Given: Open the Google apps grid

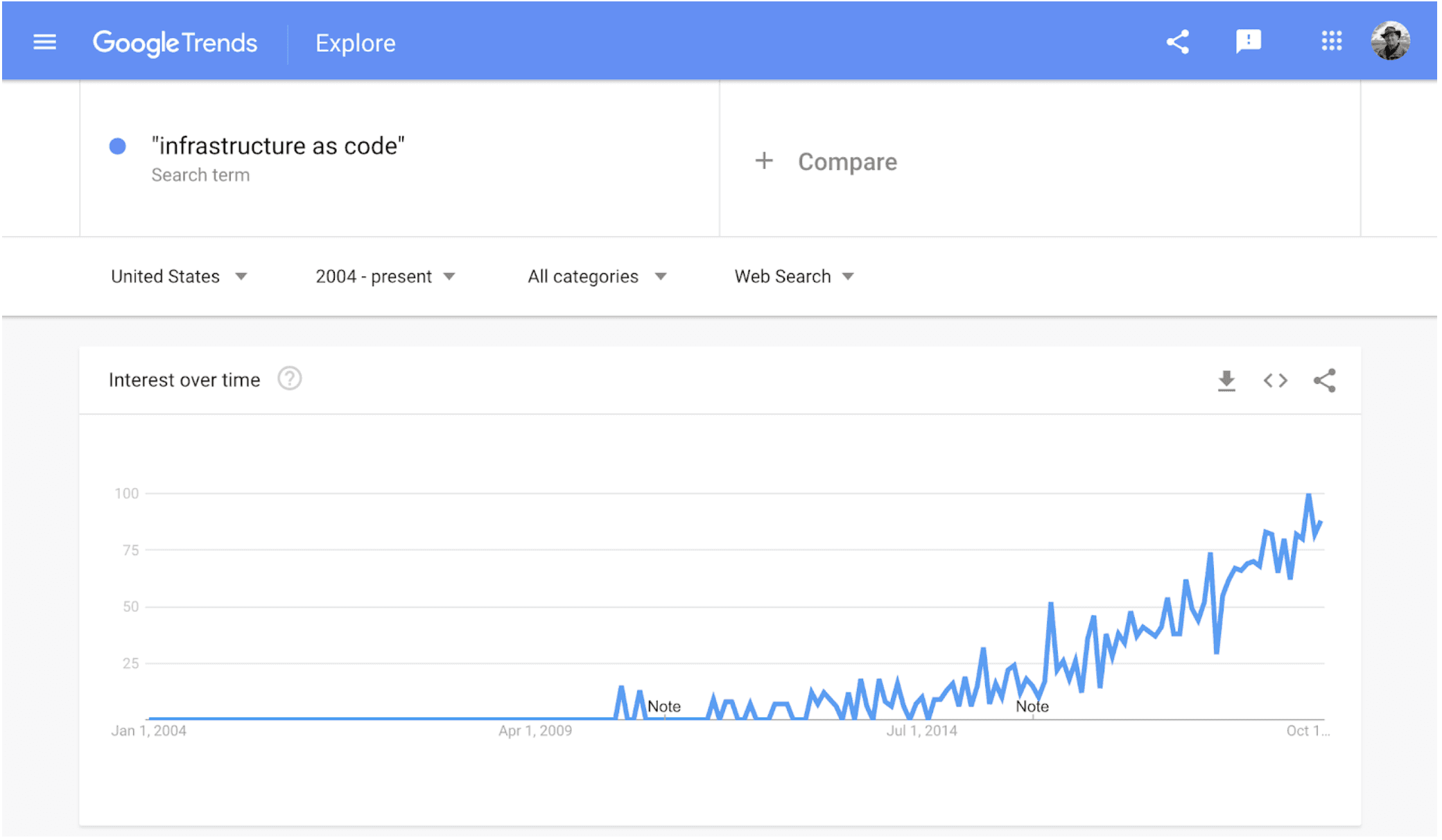Looking at the screenshot, I should point(1331,41).
